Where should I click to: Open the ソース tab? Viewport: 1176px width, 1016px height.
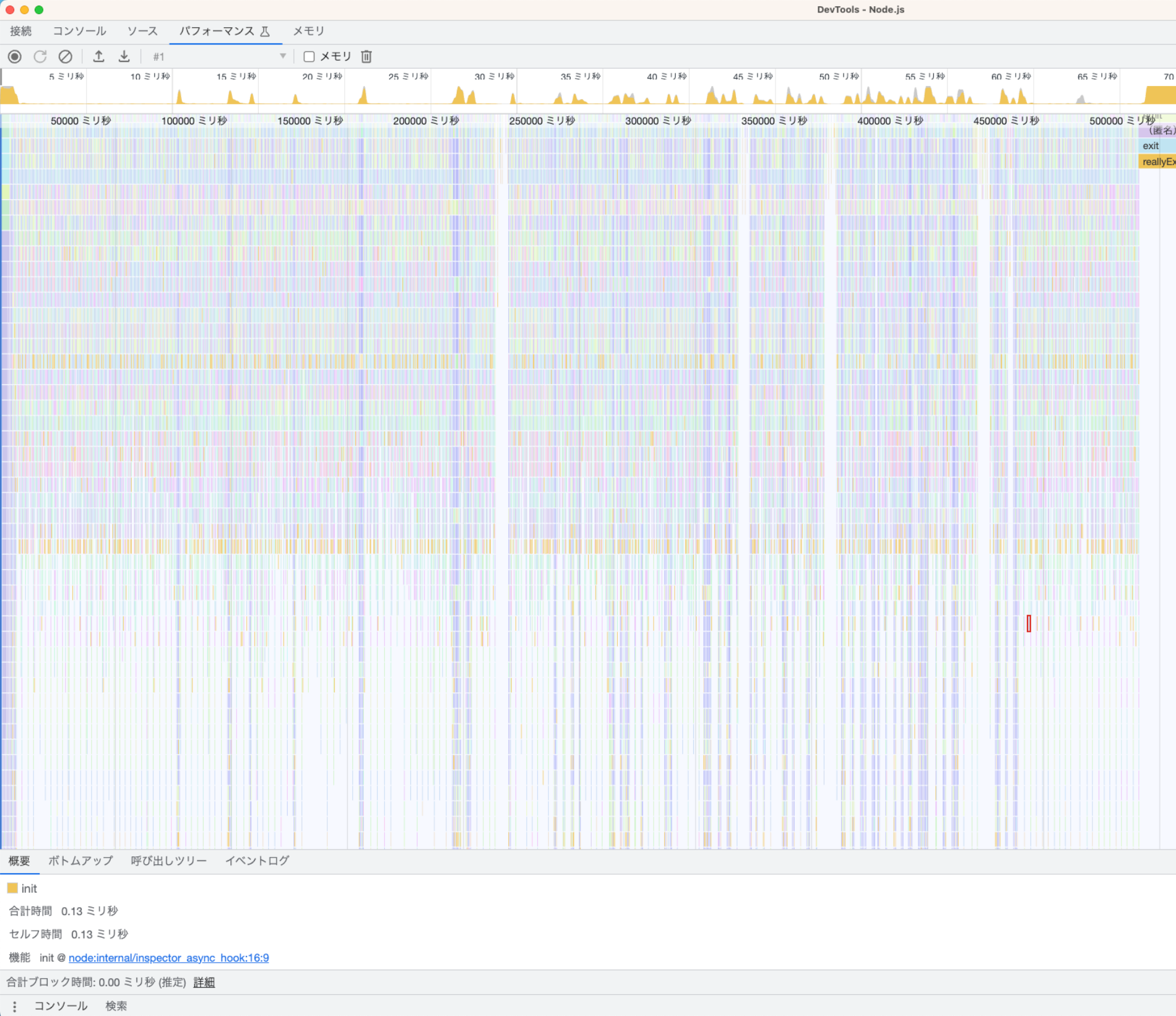pyautogui.click(x=142, y=32)
